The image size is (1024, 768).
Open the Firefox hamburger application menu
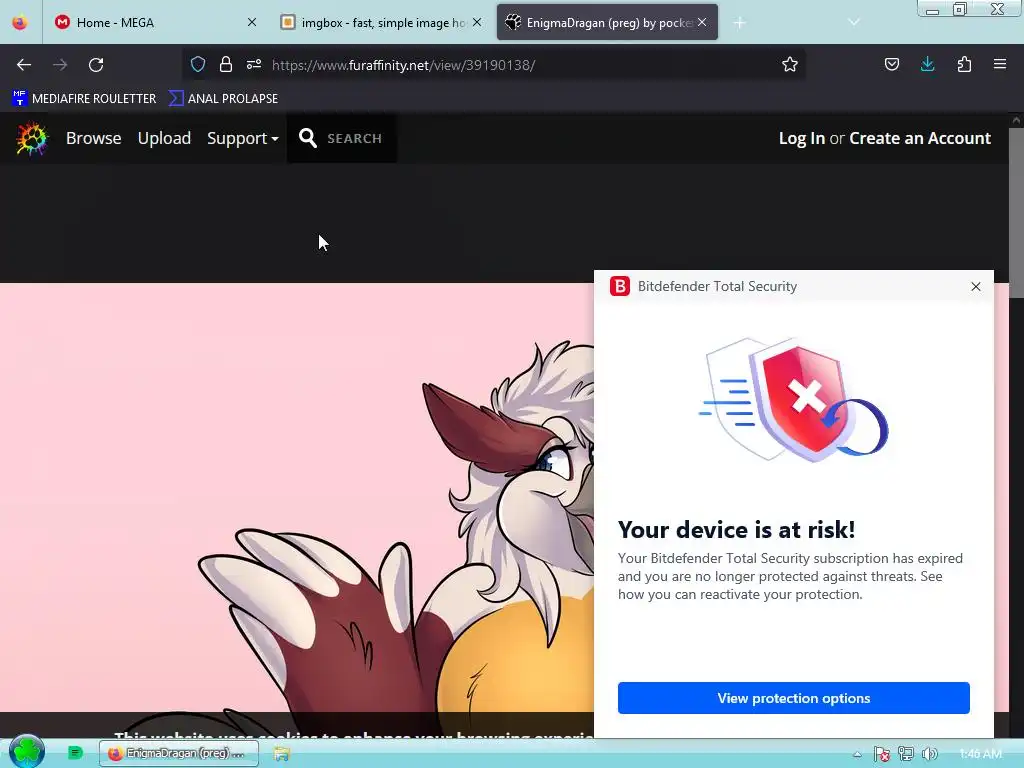point(1000,64)
